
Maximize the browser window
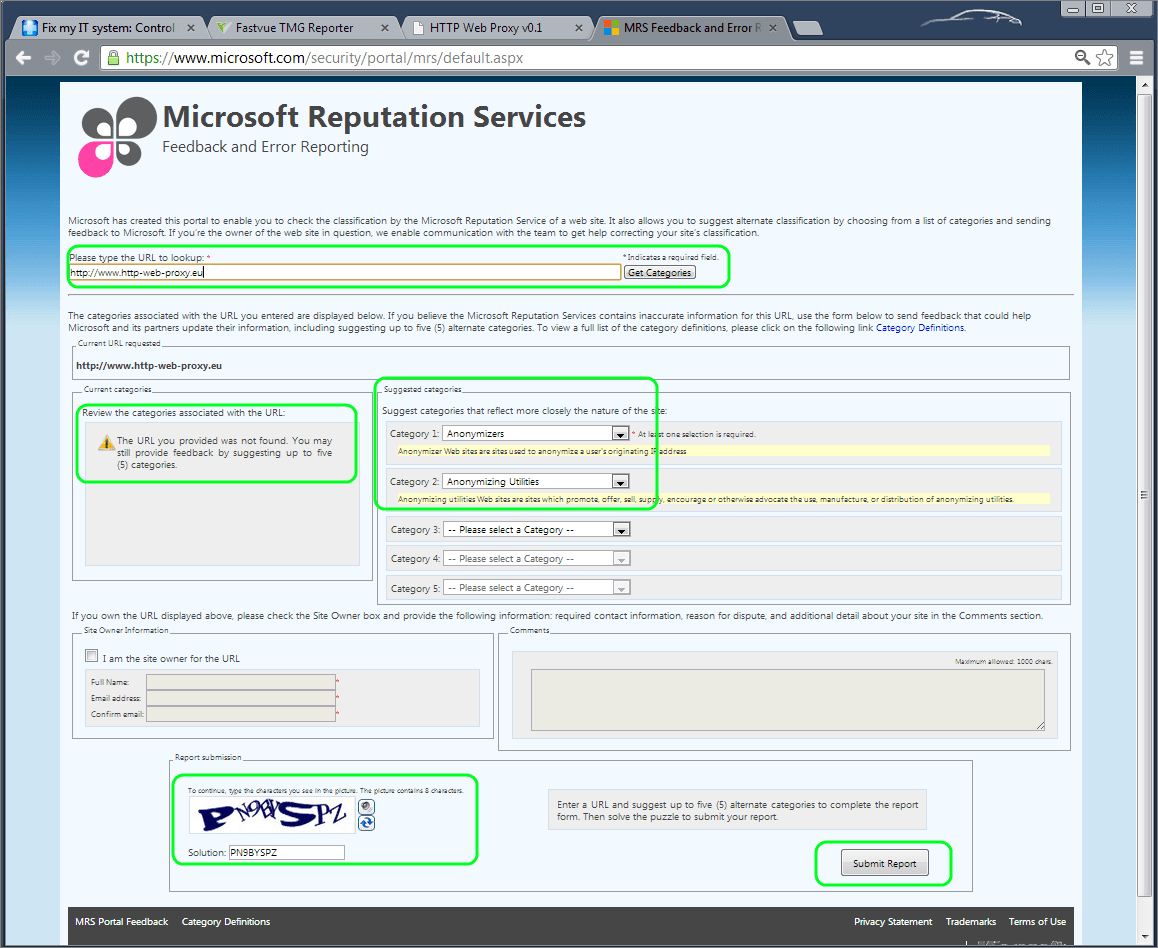[x=1098, y=8]
